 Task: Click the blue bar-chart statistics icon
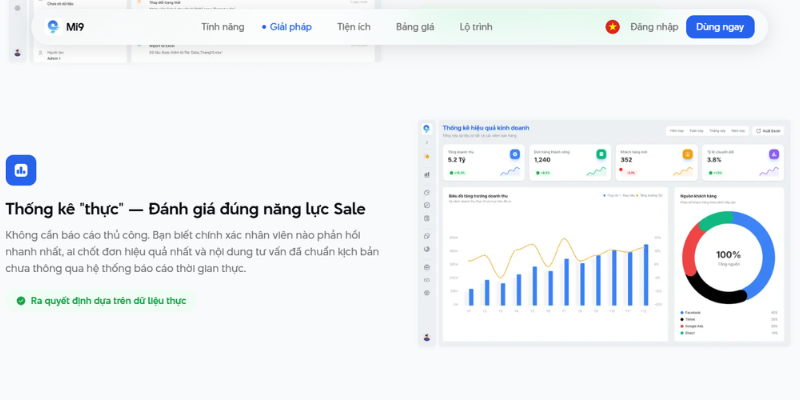[20, 170]
